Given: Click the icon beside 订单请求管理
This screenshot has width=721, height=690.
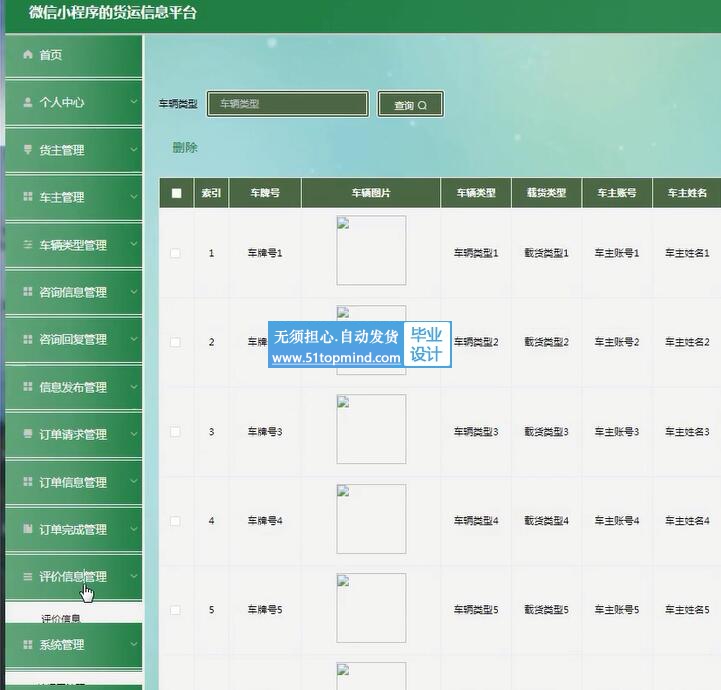Looking at the screenshot, I should point(28,434).
